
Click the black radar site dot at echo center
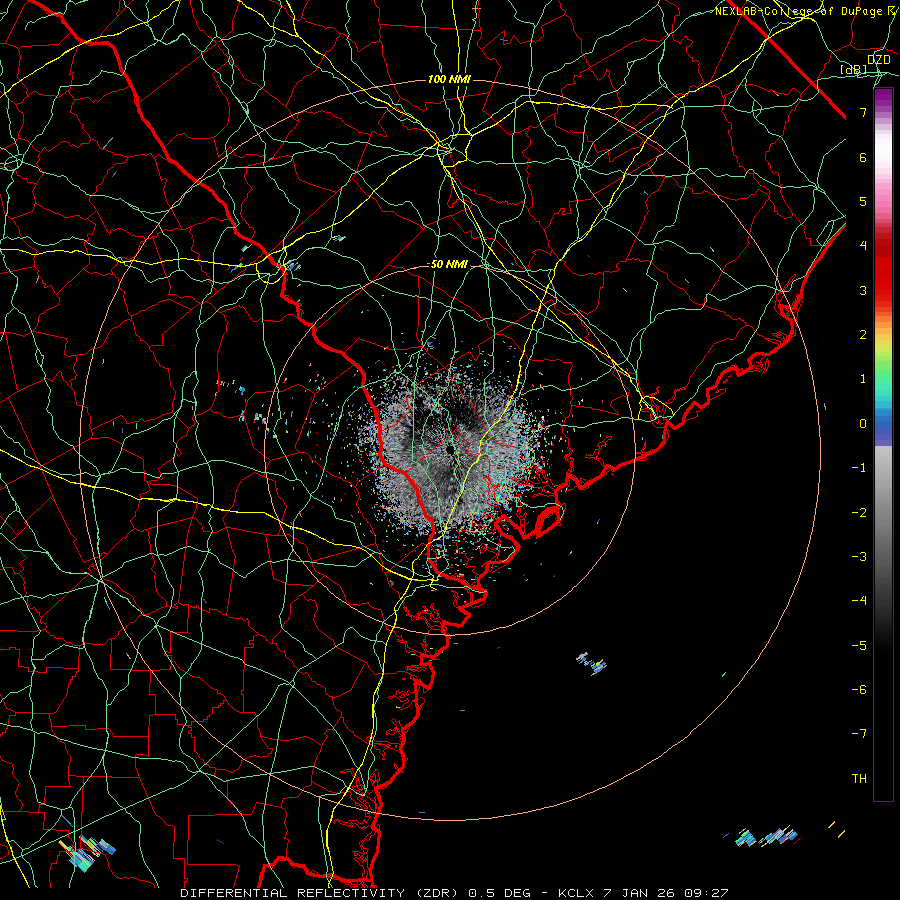point(449,448)
